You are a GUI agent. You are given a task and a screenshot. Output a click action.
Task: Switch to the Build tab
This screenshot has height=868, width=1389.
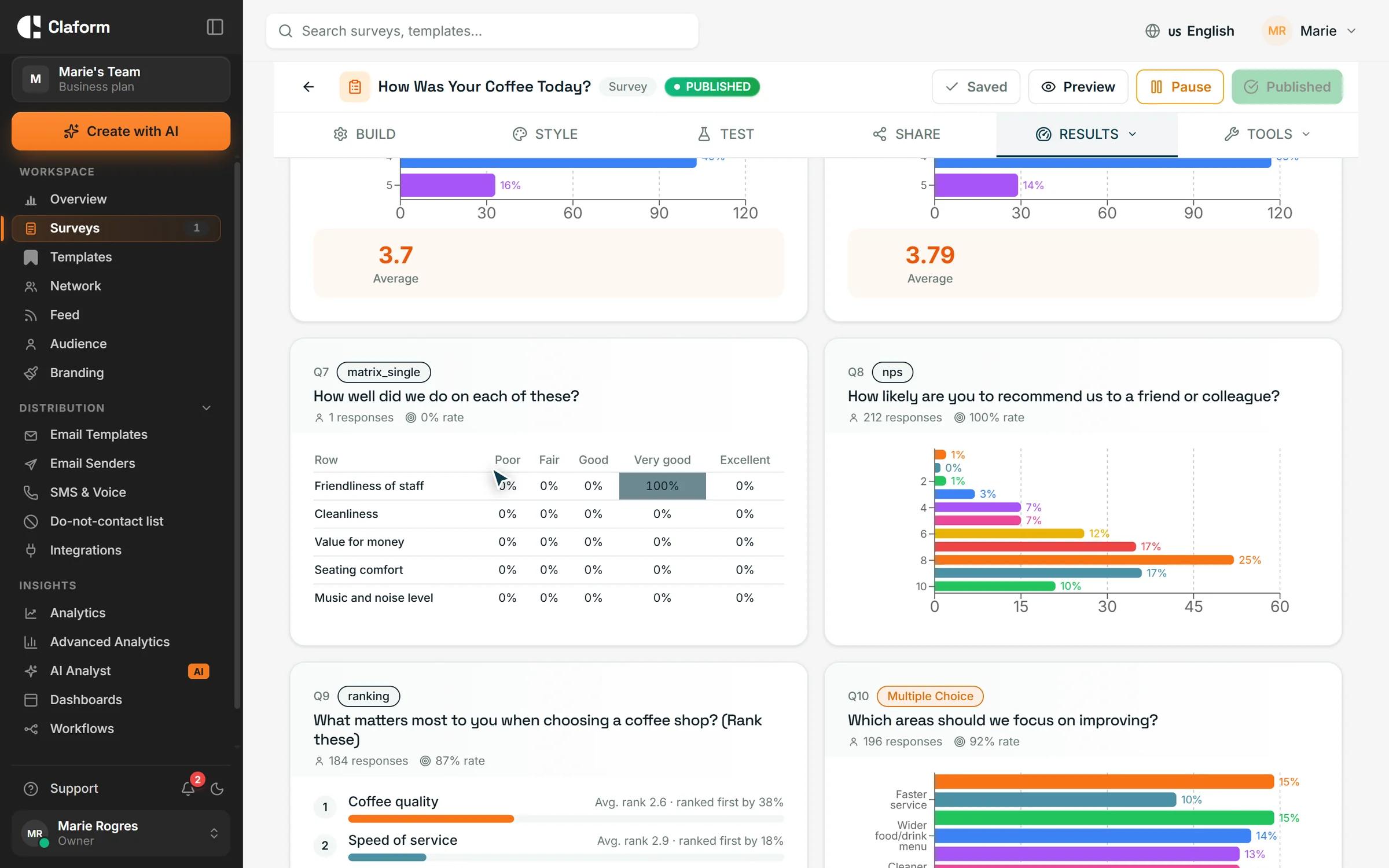[x=364, y=134]
